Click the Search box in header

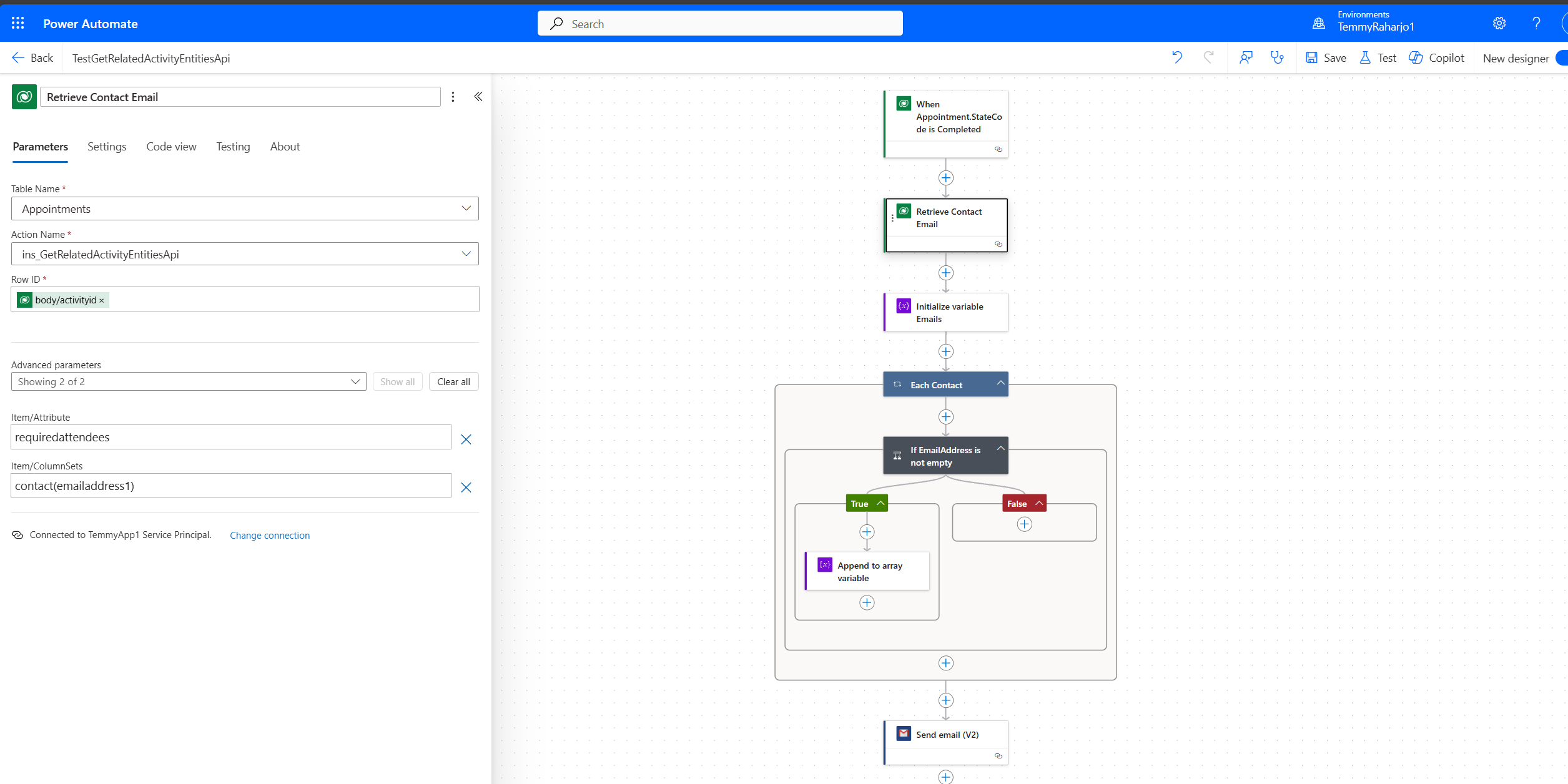pyautogui.click(x=719, y=24)
